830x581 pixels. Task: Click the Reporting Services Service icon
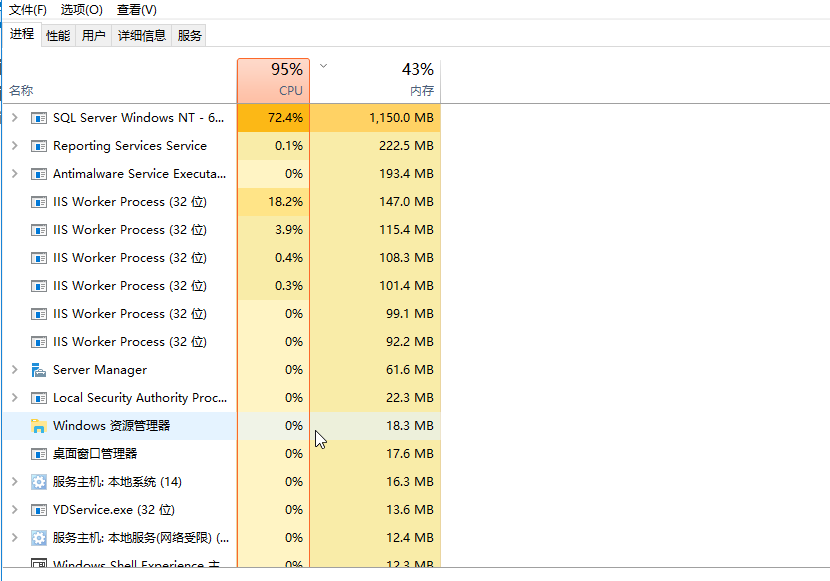(39, 146)
